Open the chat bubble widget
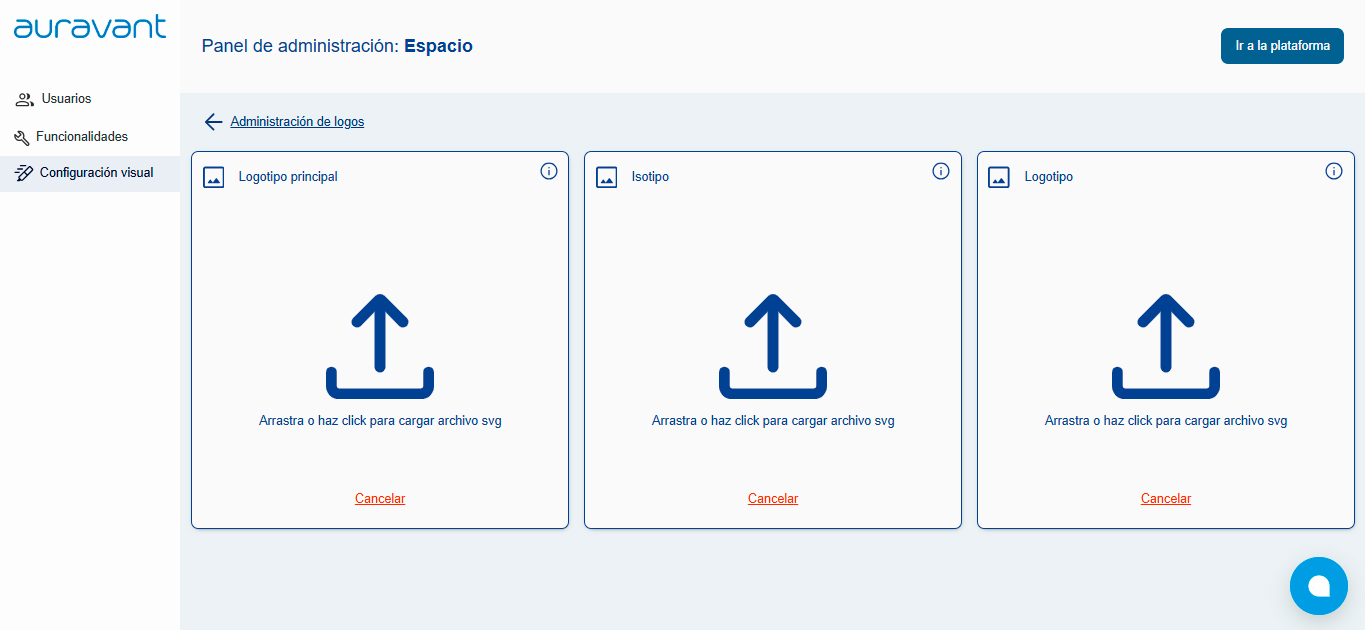1365x630 pixels. [1319, 586]
